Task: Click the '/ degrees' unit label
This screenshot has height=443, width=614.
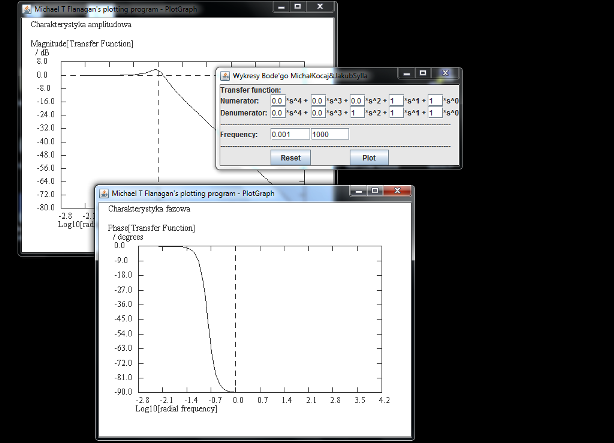Action: [128, 237]
